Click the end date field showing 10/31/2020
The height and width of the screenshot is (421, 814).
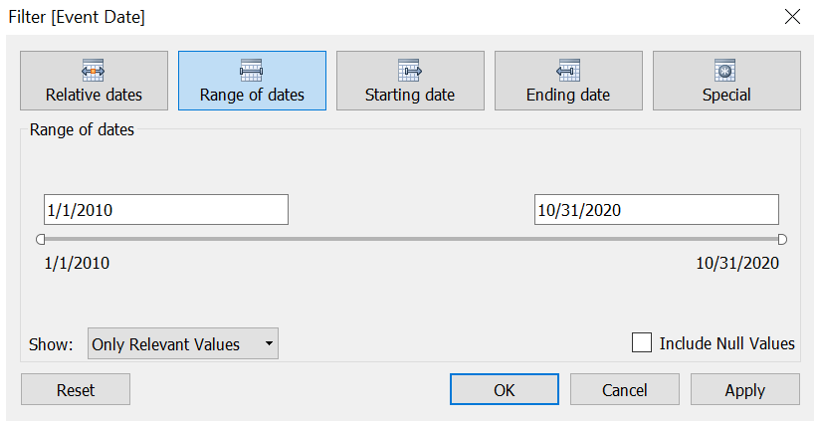[656, 210]
